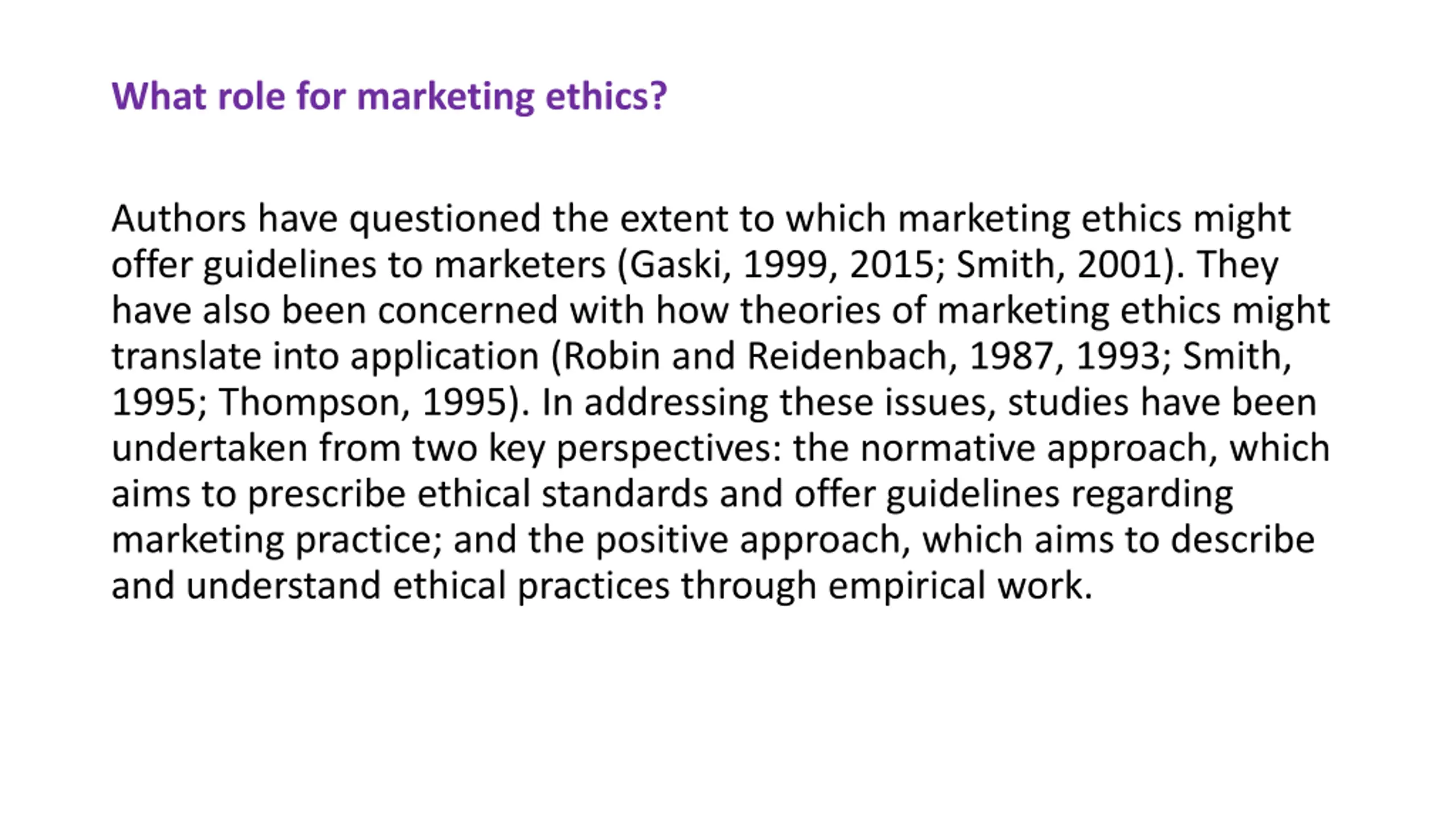Click the year '2015' in the citation

click(x=892, y=264)
